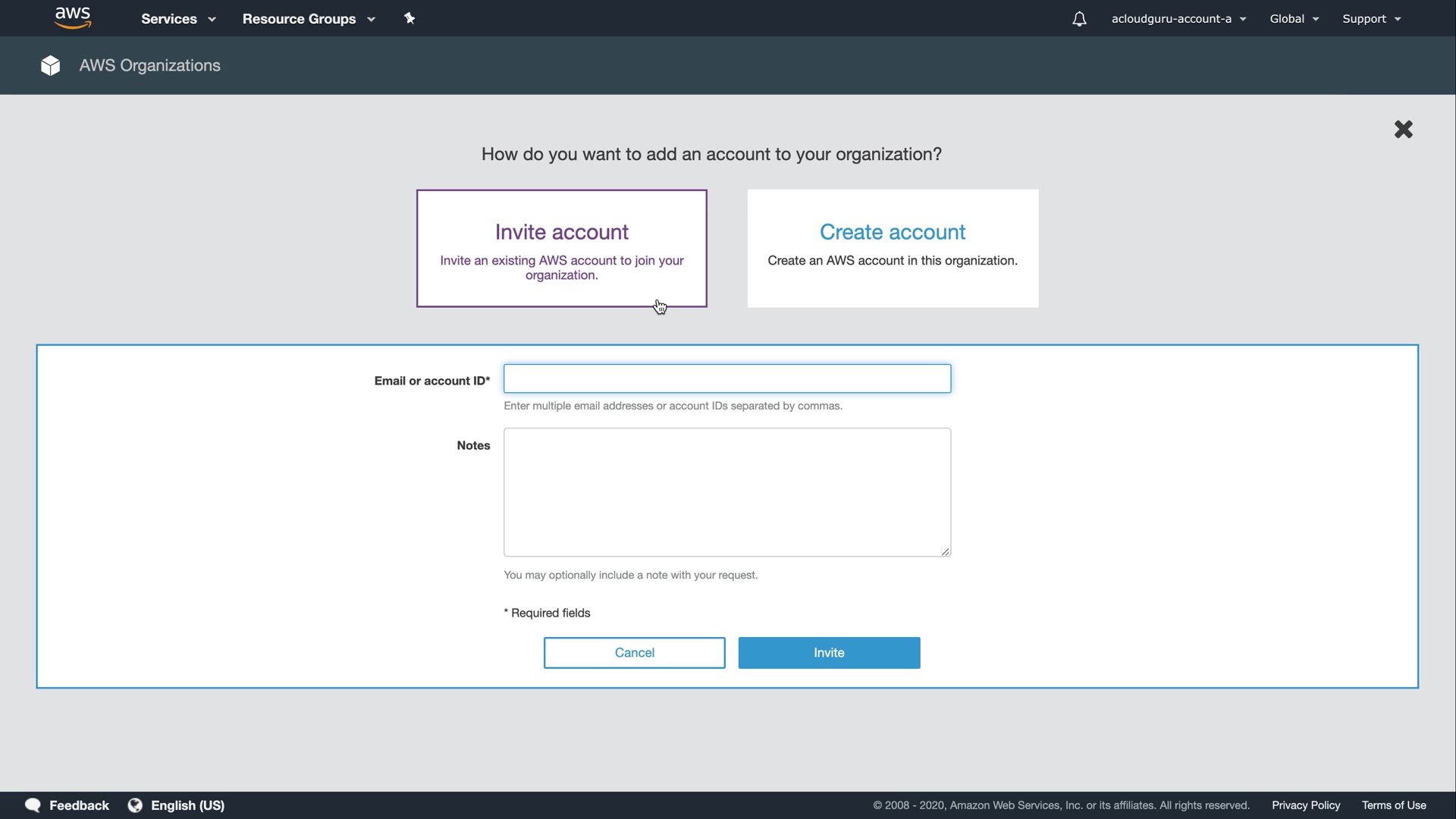The image size is (1456, 819).
Task: Open the Privacy Policy link
Action: (1306, 805)
